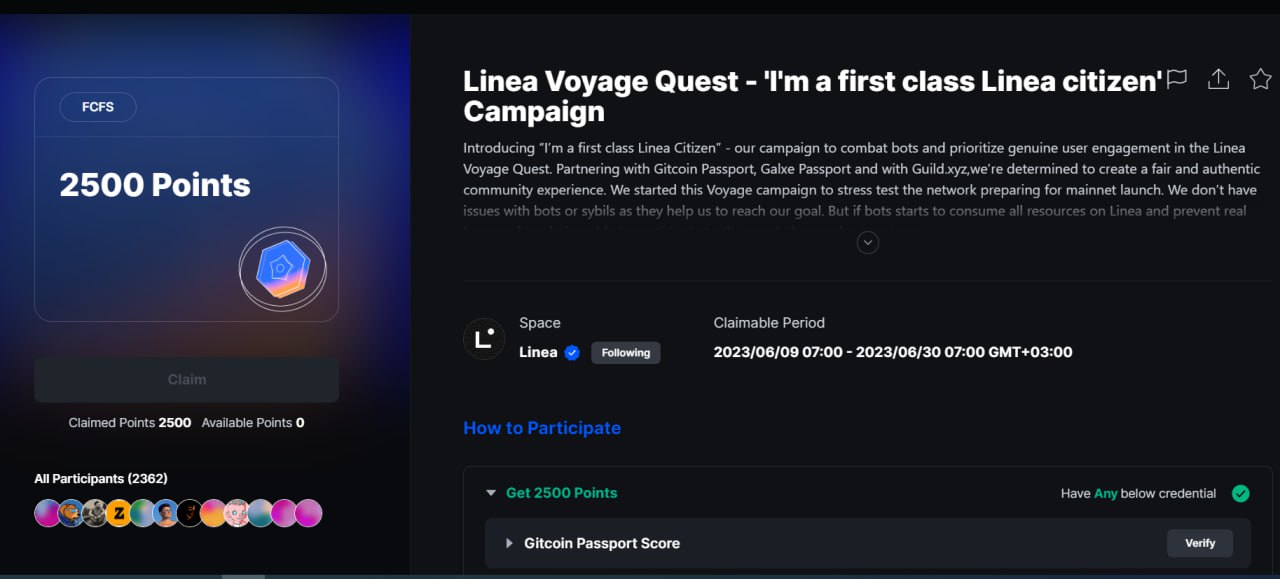The image size is (1280, 579).
Task: Expand the campaign description chevron
Action: tap(868, 242)
